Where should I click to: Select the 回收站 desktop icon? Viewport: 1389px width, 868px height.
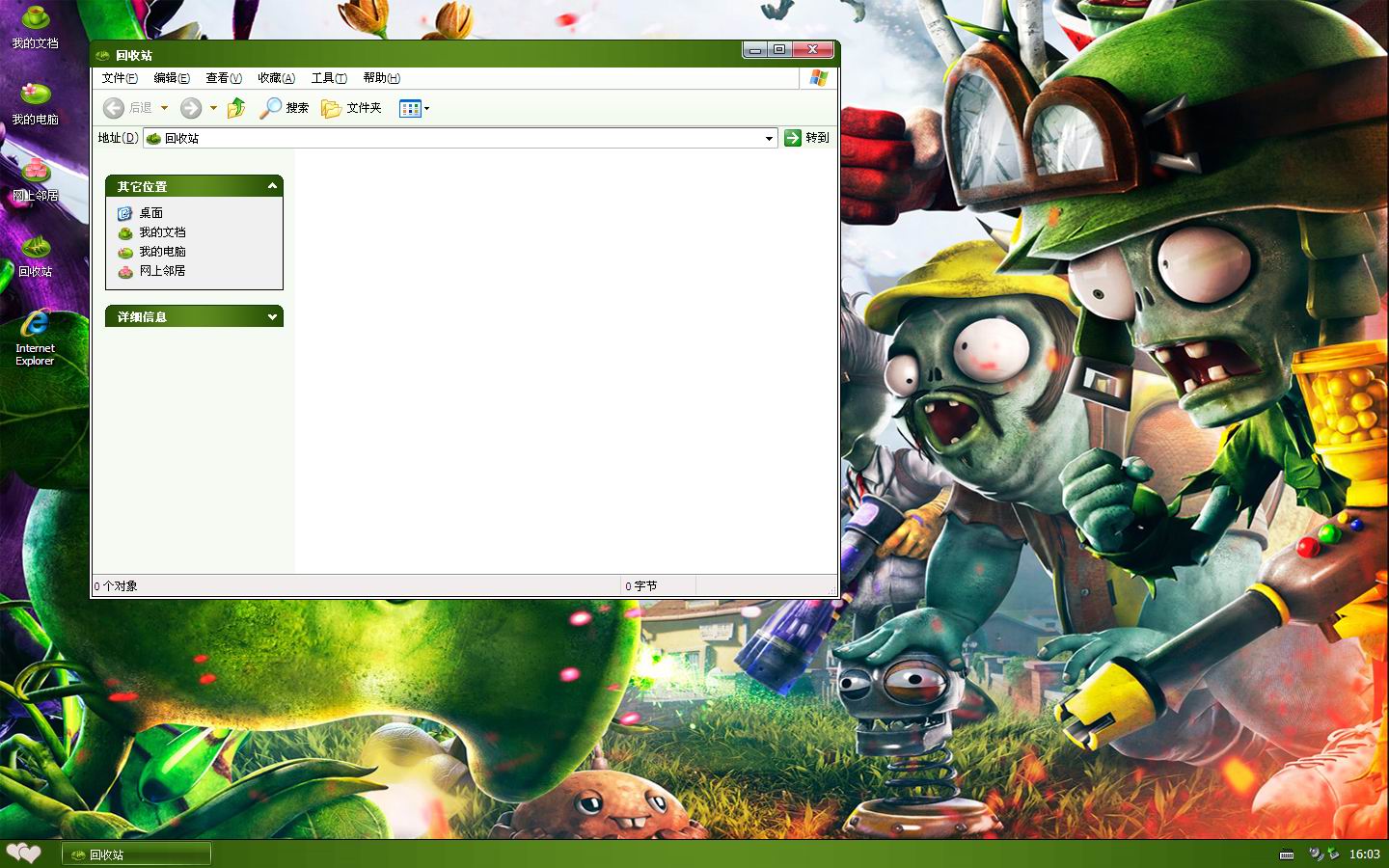(36, 257)
